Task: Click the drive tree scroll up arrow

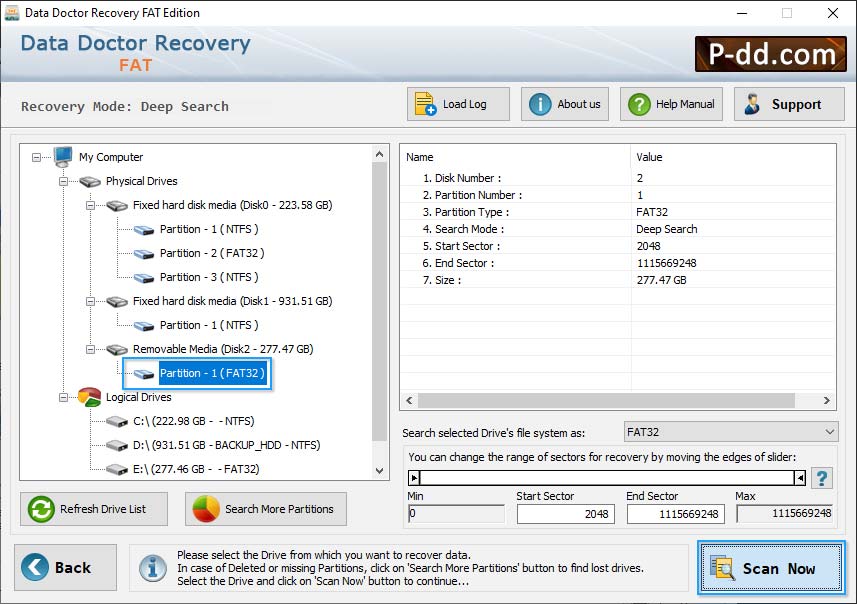Action: coord(380,155)
